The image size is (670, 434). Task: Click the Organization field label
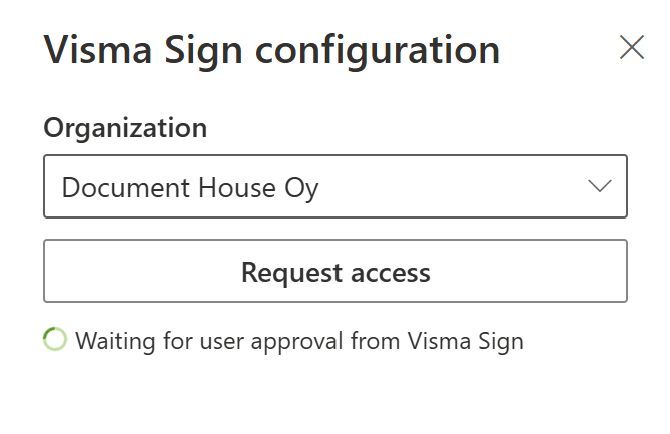(125, 128)
